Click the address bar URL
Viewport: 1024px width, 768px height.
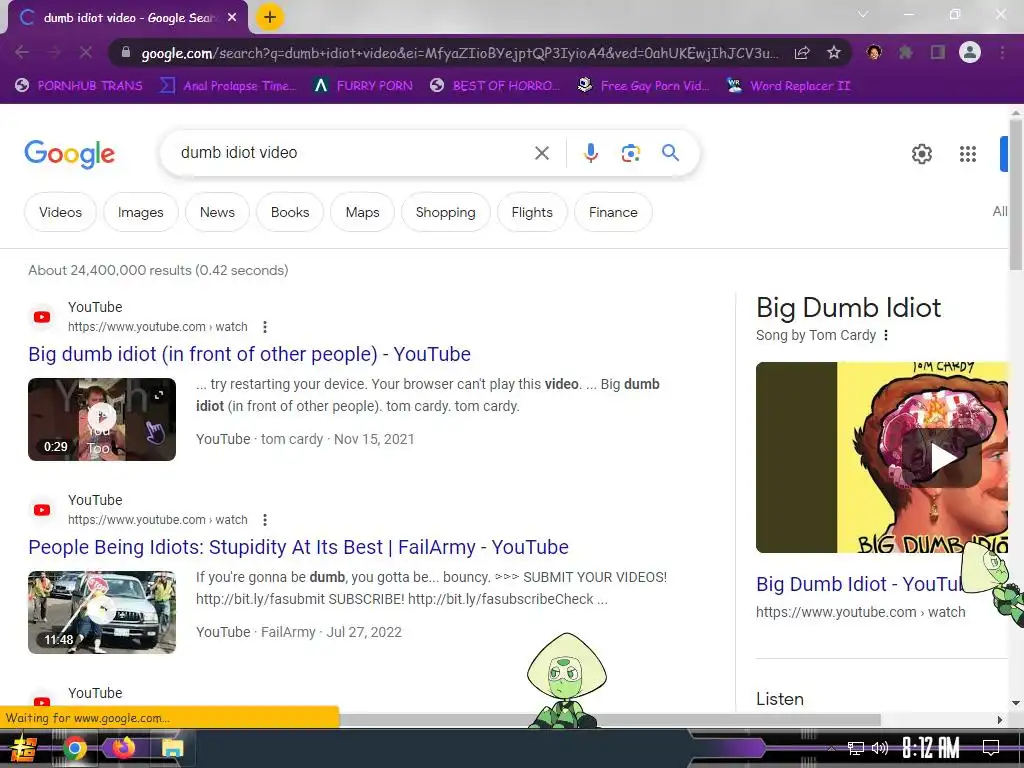(460, 53)
